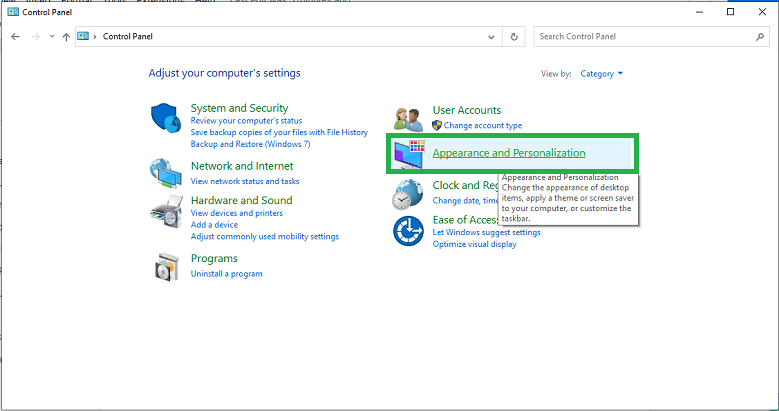Viewport: 779px width, 411px height.
Task: Click Let Windows suggest settings
Action: click(486, 232)
